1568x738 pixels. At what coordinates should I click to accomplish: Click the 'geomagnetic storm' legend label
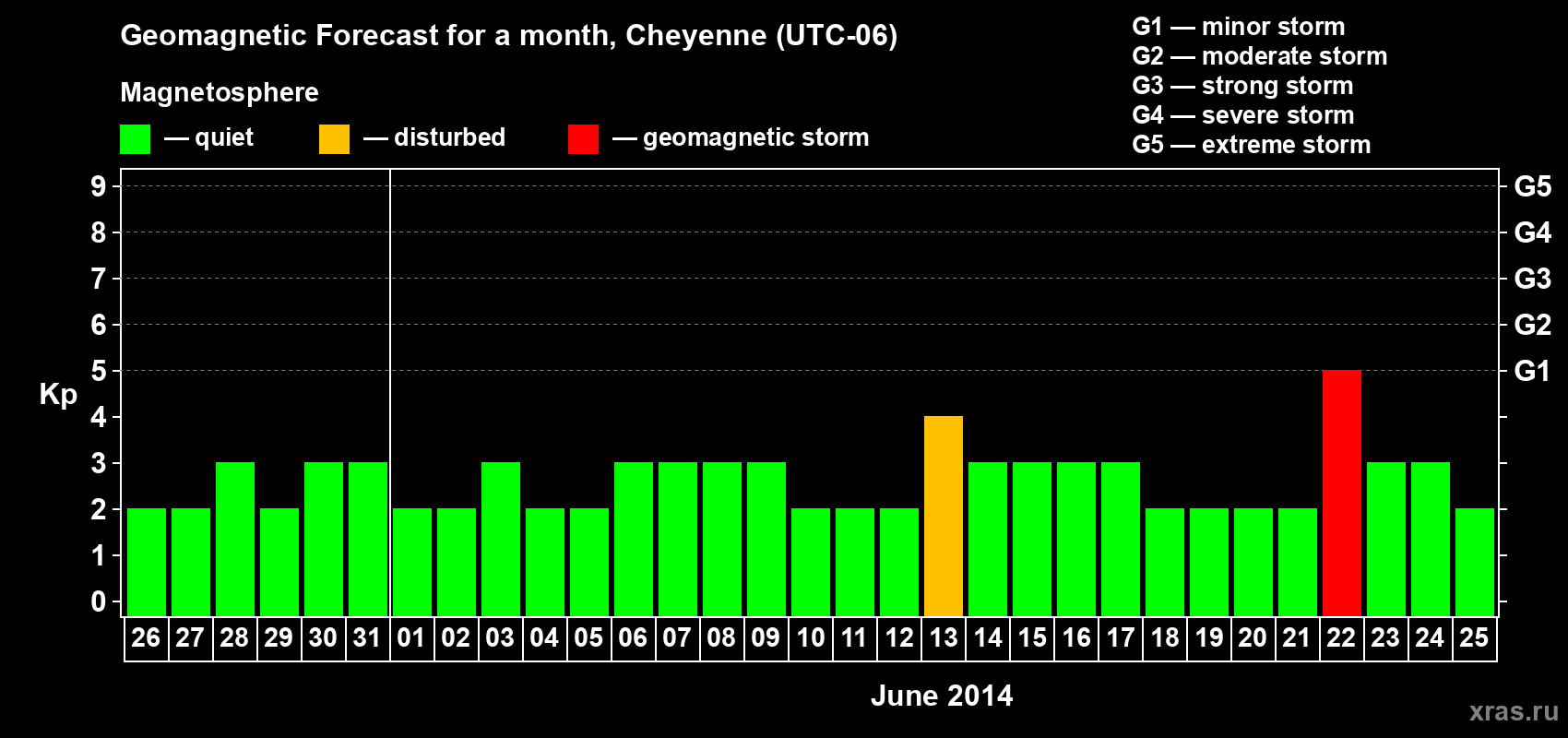tap(755, 137)
